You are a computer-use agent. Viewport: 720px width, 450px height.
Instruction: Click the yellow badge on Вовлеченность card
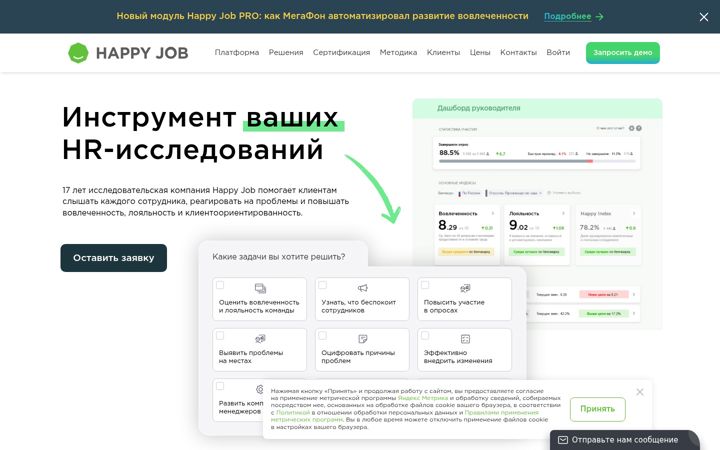click(x=466, y=252)
